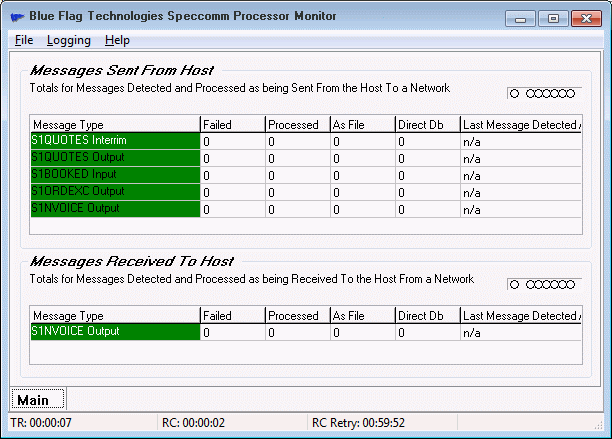This screenshot has width=612, height=439.
Task: Click Processed column header in Received To Host table
Action: coord(296,316)
